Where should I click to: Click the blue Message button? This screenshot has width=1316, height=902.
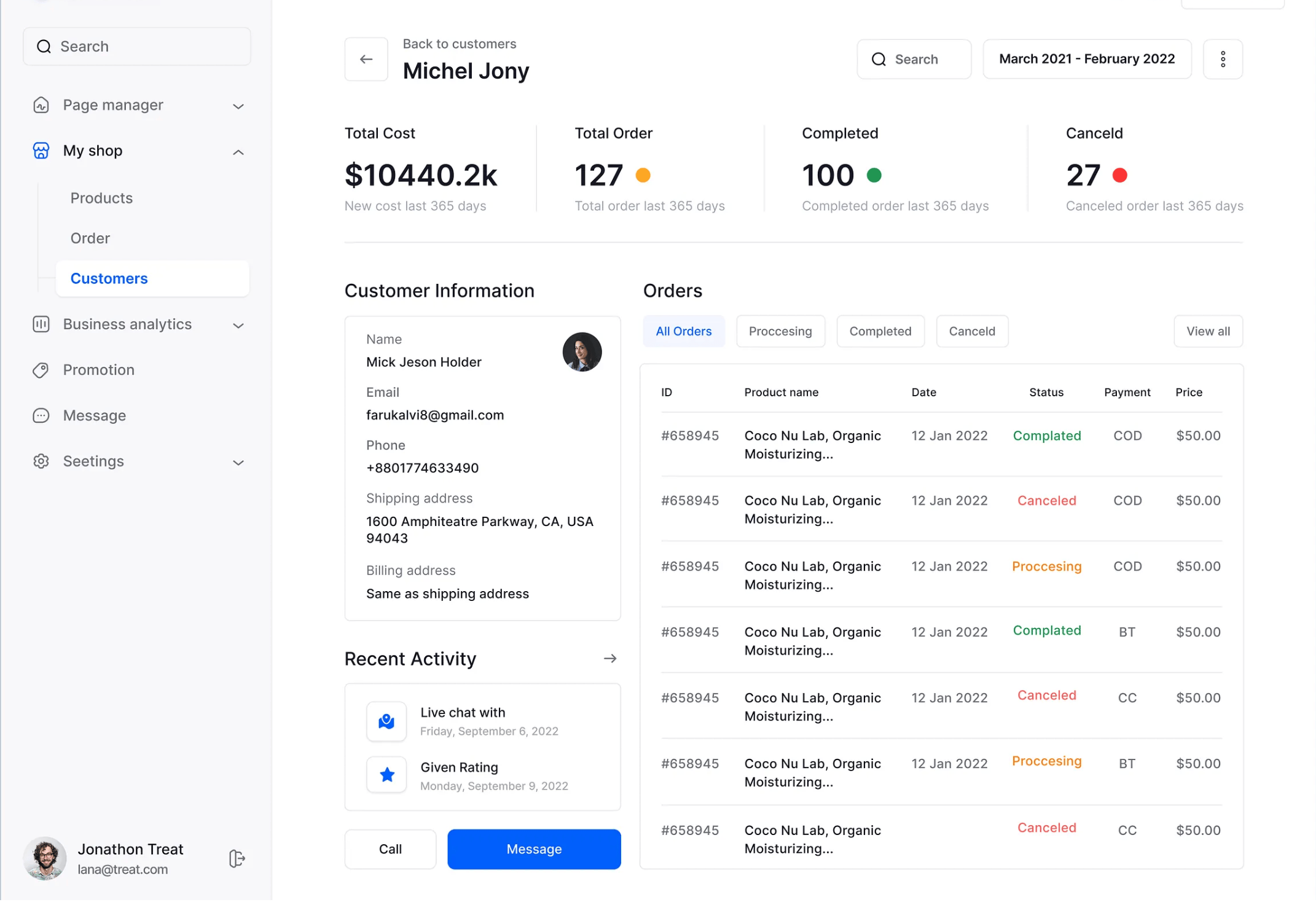[534, 849]
